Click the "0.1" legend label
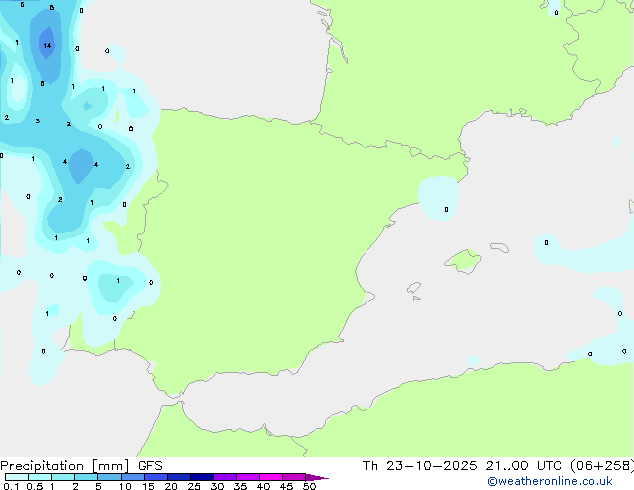 tap(11, 486)
